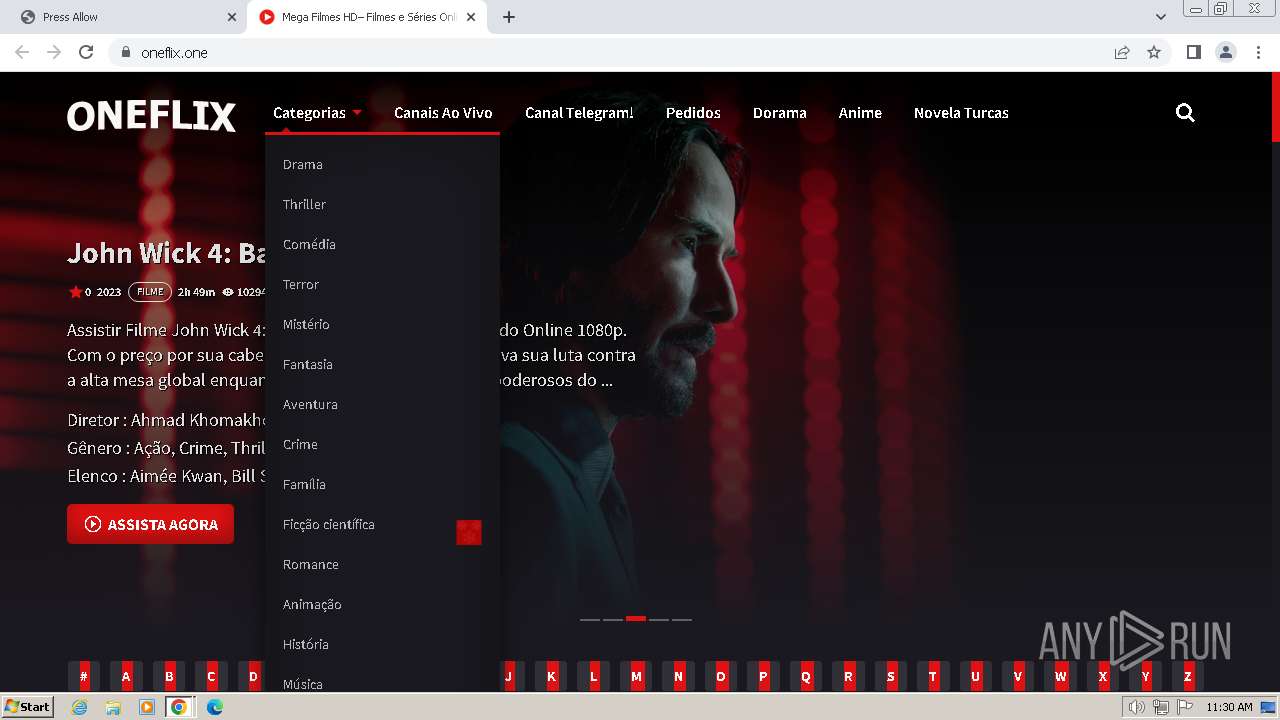Open the Anime section
This screenshot has width=1280, height=720.
point(860,113)
